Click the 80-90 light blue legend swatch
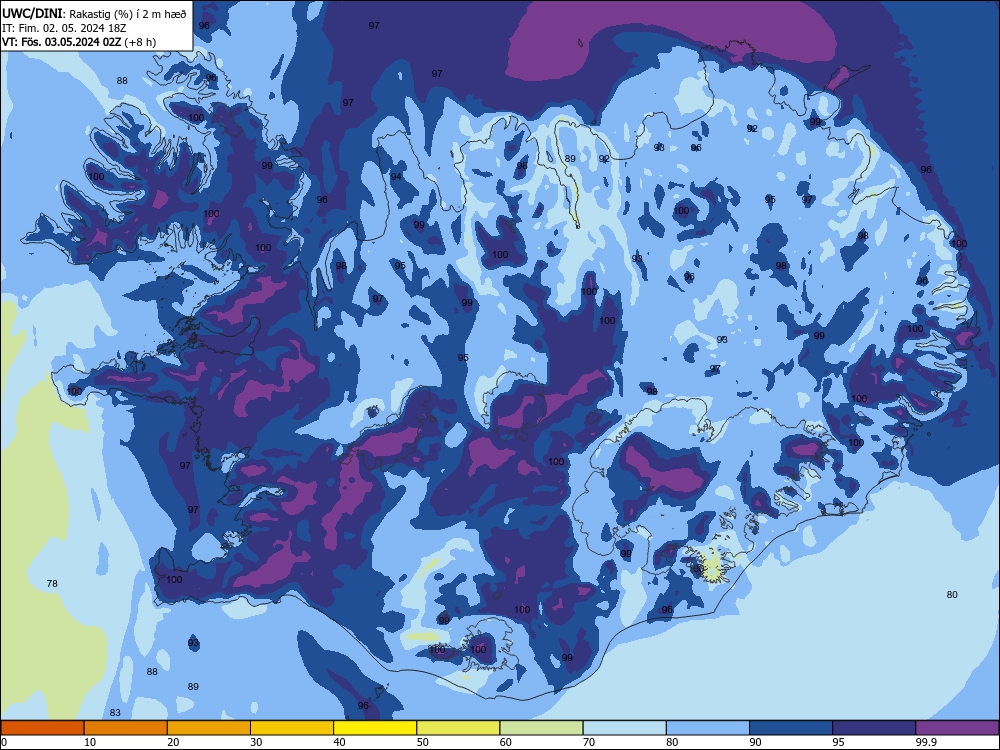The height and width of the screenshot is (750, 1000). (x=708, y=728)
